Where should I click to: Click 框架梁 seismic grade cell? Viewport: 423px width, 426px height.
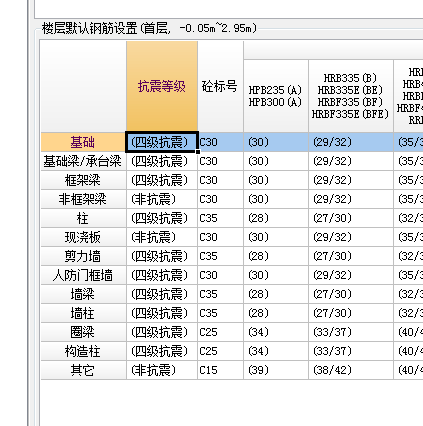pyautogui.click(x=162, y=180)
